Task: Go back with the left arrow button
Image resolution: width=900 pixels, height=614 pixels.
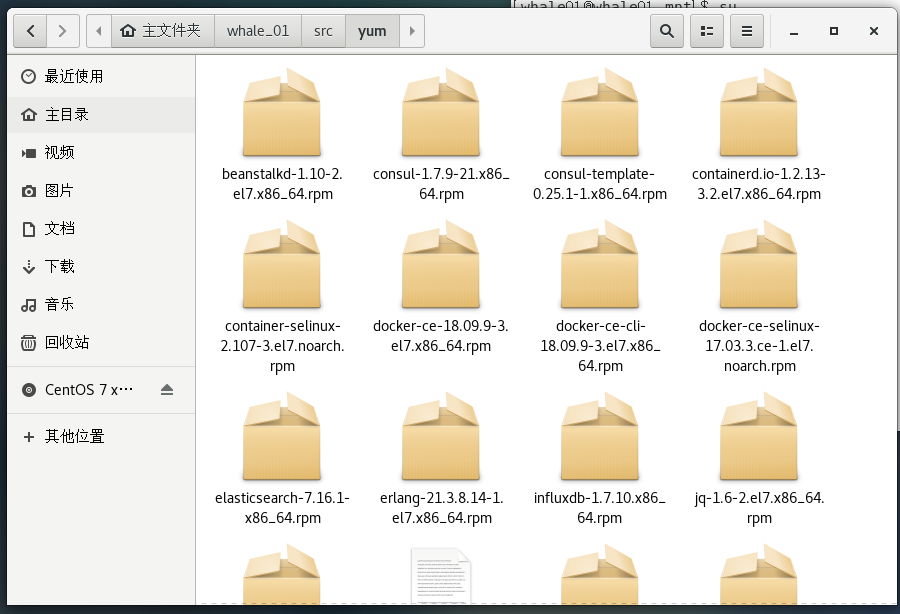Action: pyautogui.click(x=30, y=31)
